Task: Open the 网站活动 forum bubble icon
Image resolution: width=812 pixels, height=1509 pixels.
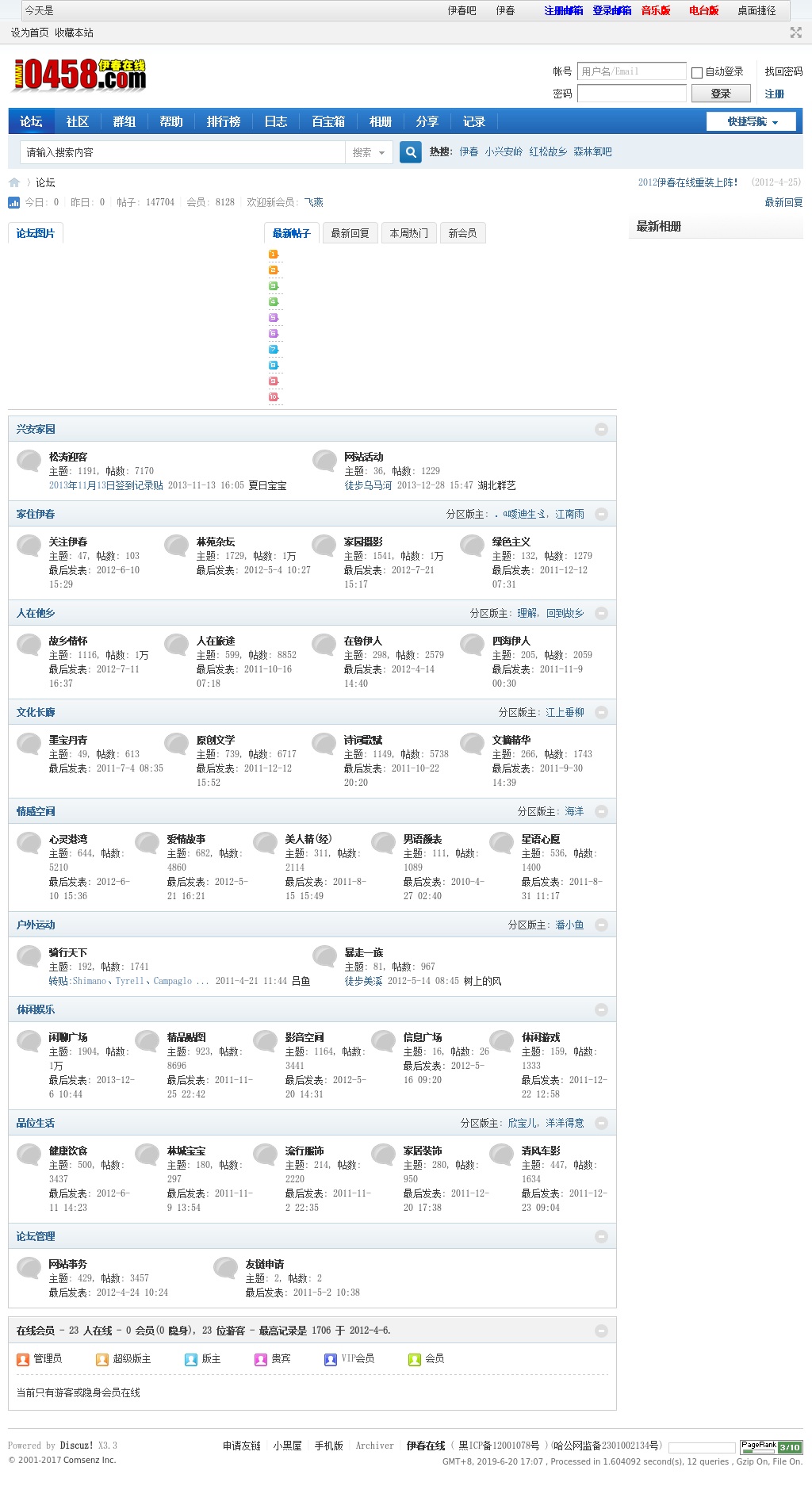Action: (324, 460)
